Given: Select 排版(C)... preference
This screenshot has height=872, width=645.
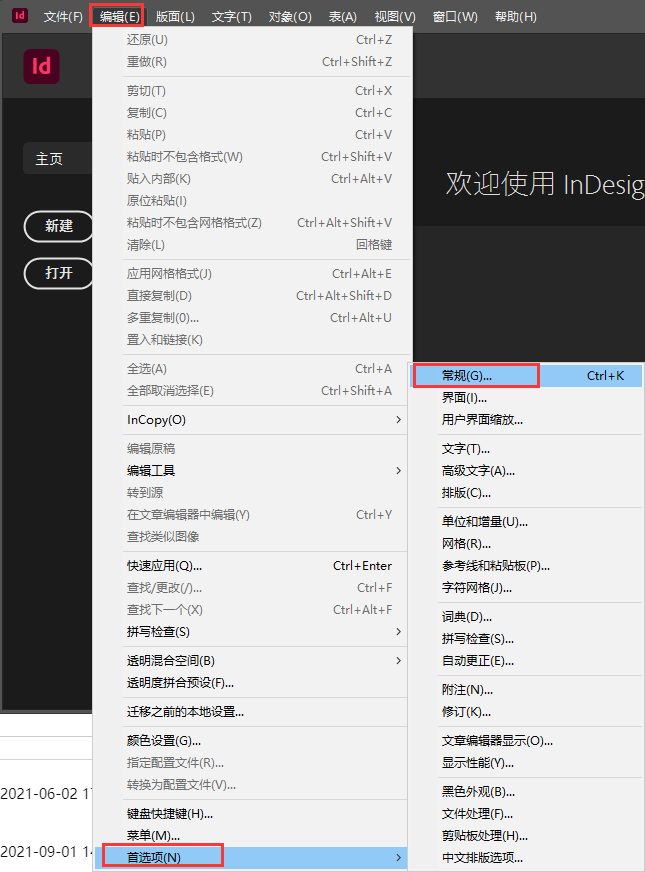Looking at the screenshot, I should 526,493.
